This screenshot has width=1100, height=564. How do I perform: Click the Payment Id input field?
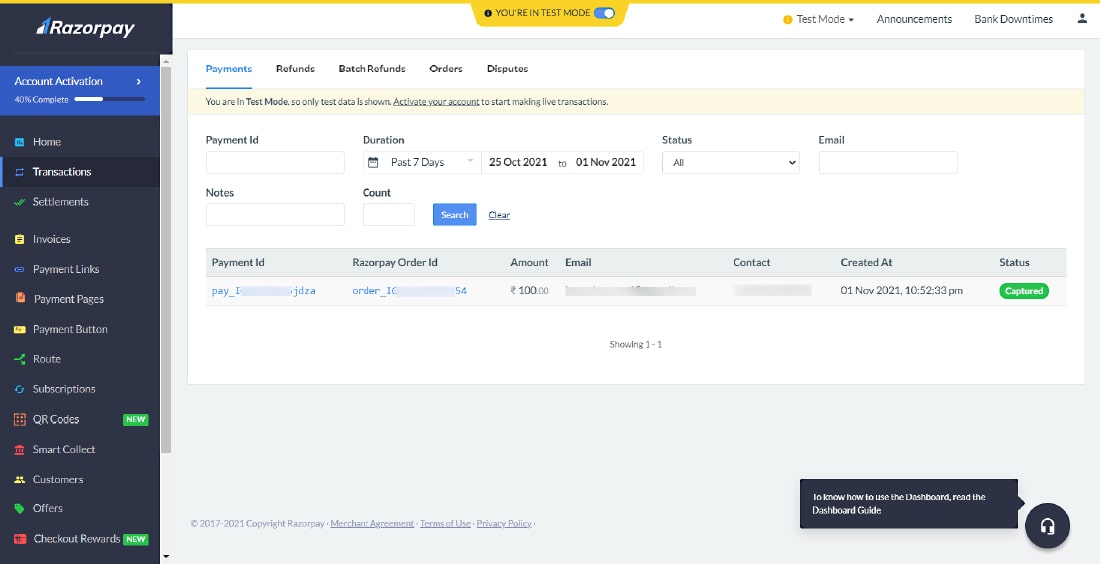coord(275,162)
